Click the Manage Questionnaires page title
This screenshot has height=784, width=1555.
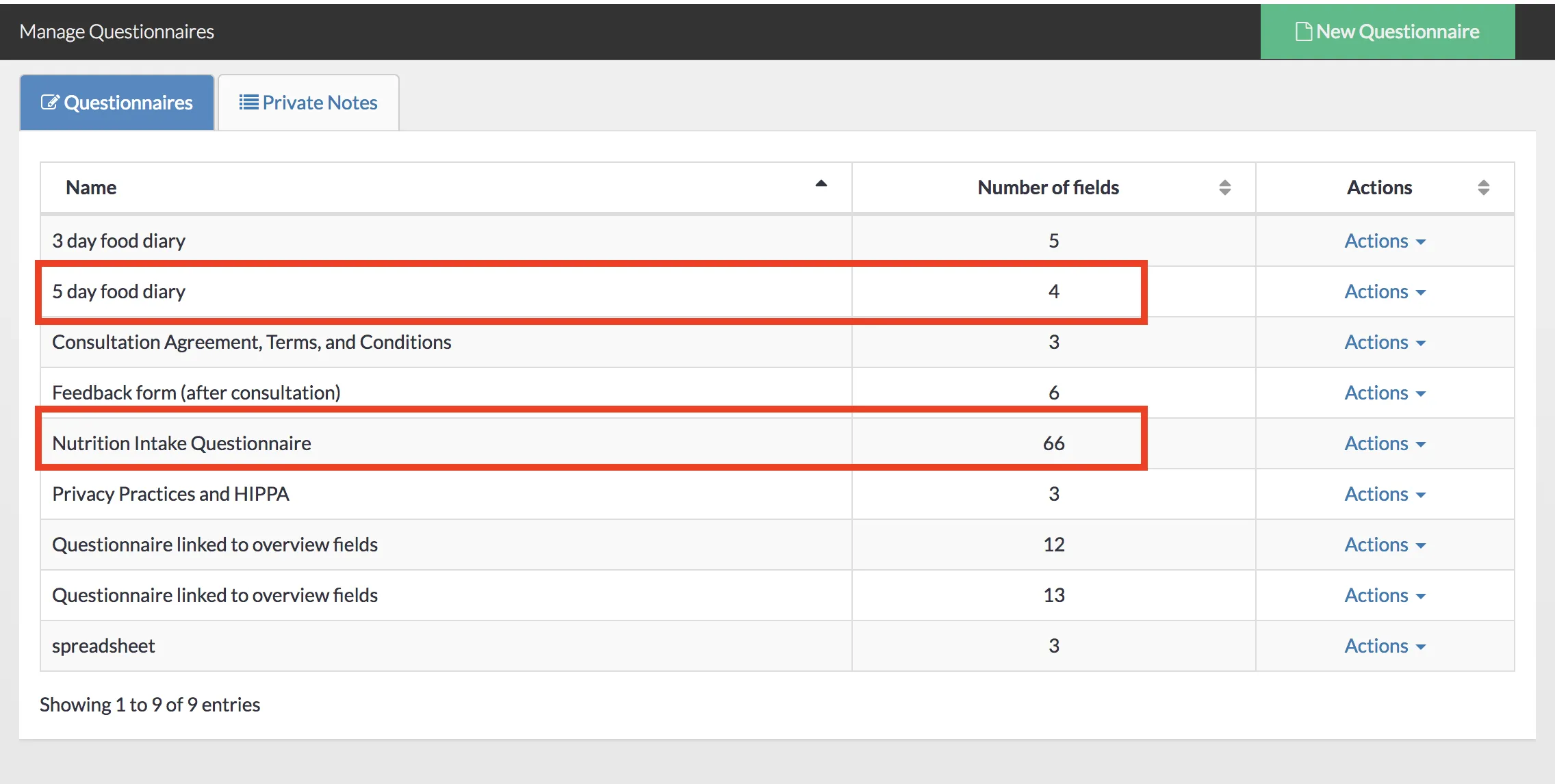click(117, 31)
